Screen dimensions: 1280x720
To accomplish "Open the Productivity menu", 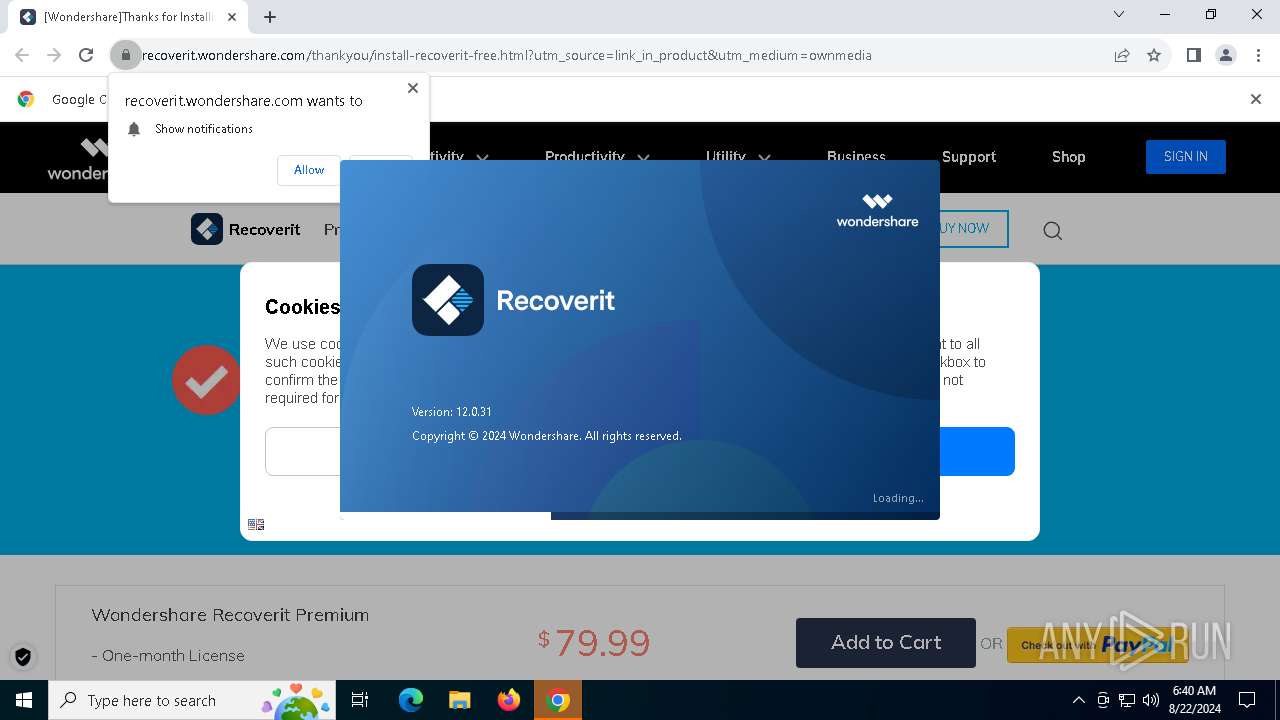I will click(584, 157).
